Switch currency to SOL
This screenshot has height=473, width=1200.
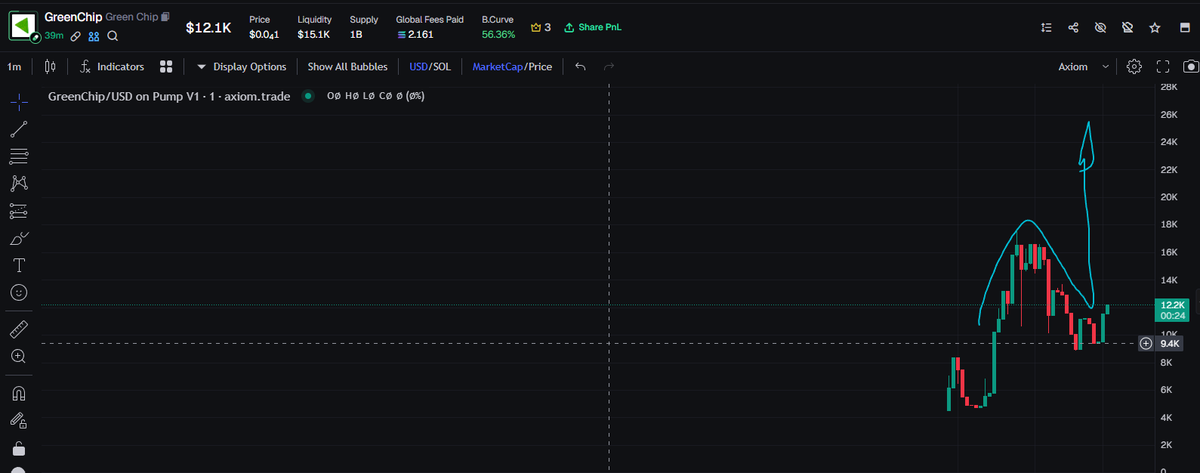(x=442, y=66)
